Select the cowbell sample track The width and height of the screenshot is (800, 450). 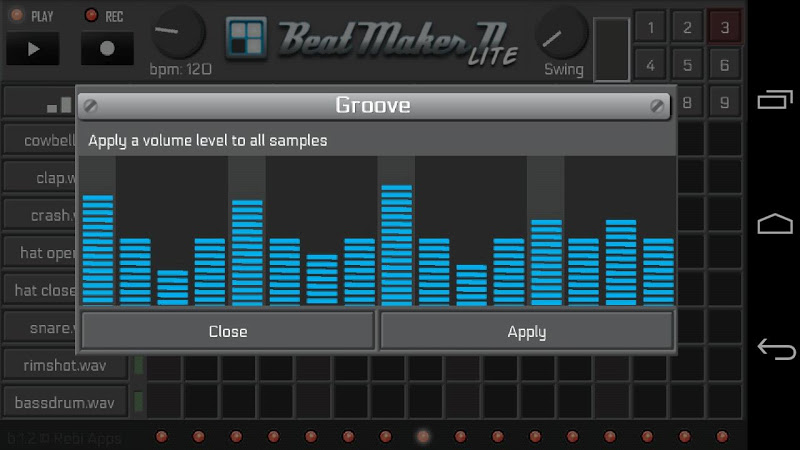(40, 140)
